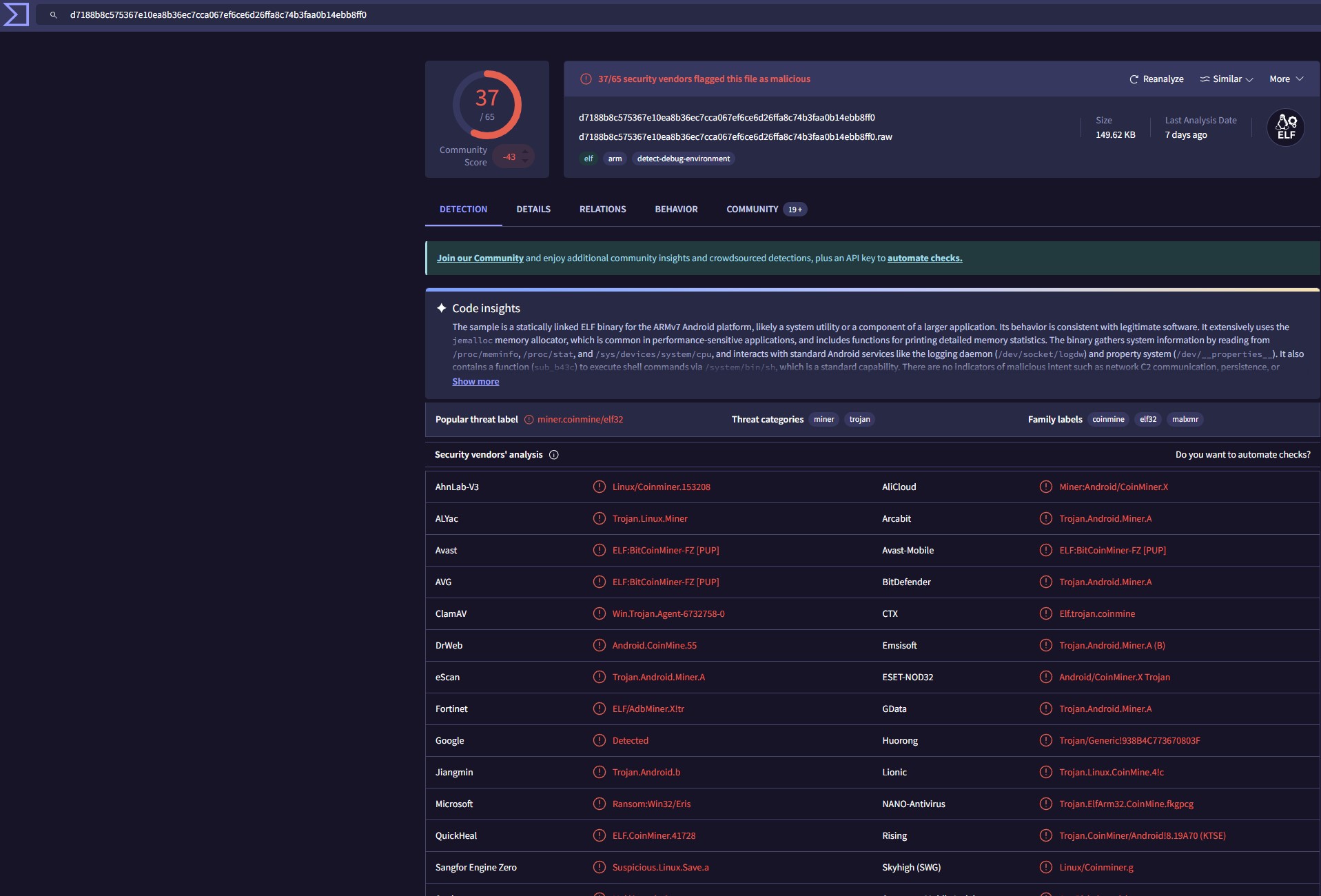Vote up on the Community Score
1321x896 pixels.
point(526,152)
